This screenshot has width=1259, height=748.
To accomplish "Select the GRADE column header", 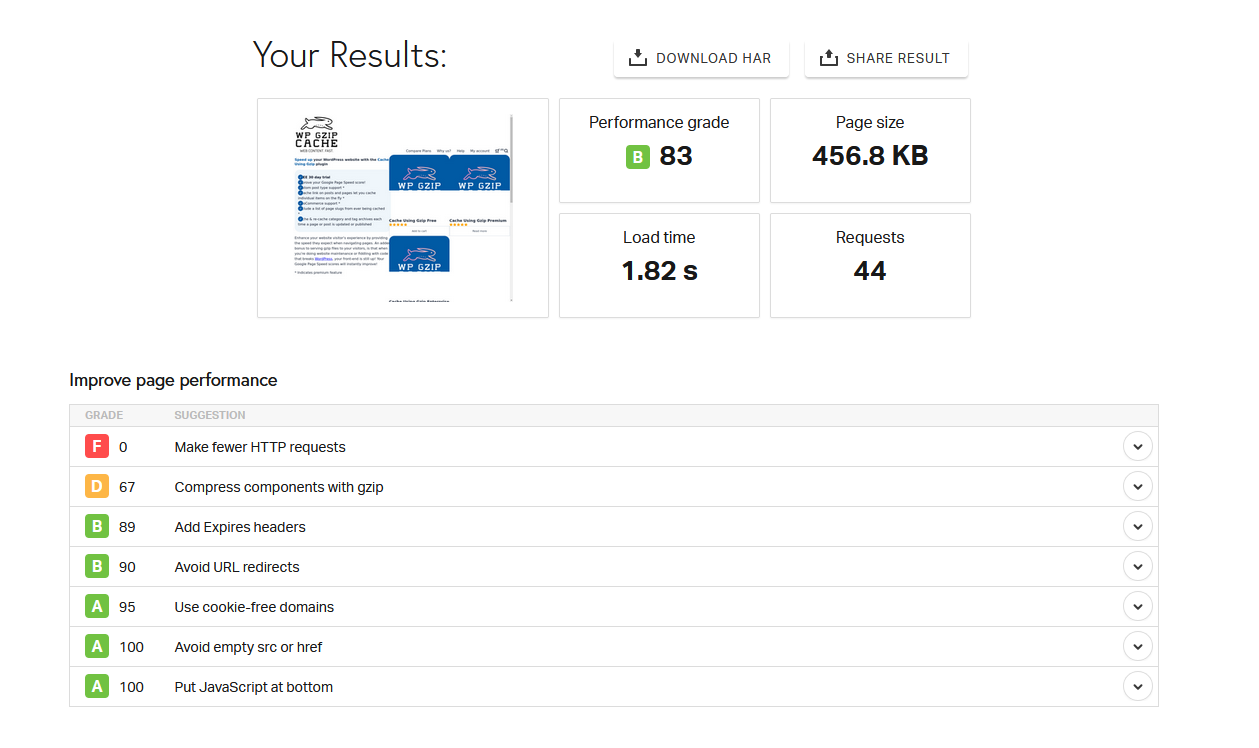I will [103, 415].
